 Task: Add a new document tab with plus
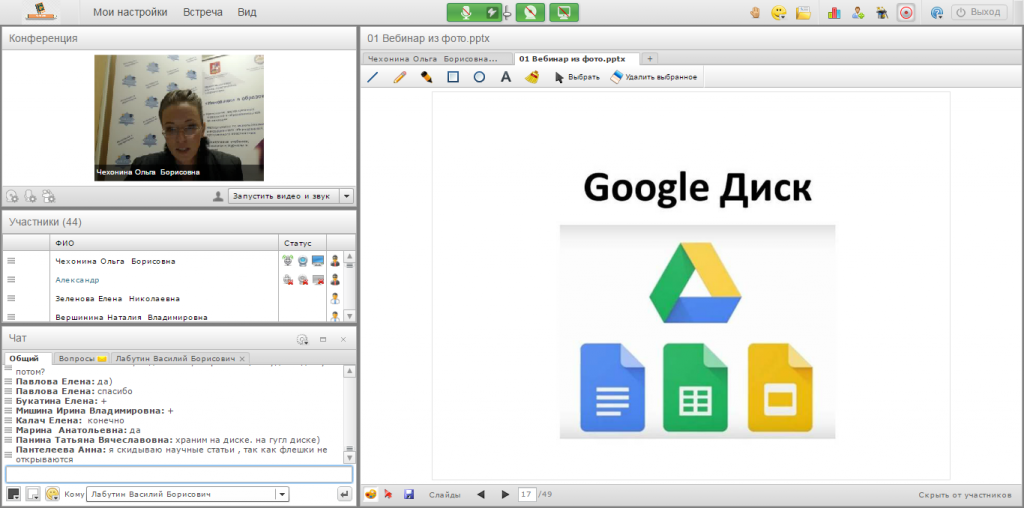pyautogui.click(x=649, y=59)
